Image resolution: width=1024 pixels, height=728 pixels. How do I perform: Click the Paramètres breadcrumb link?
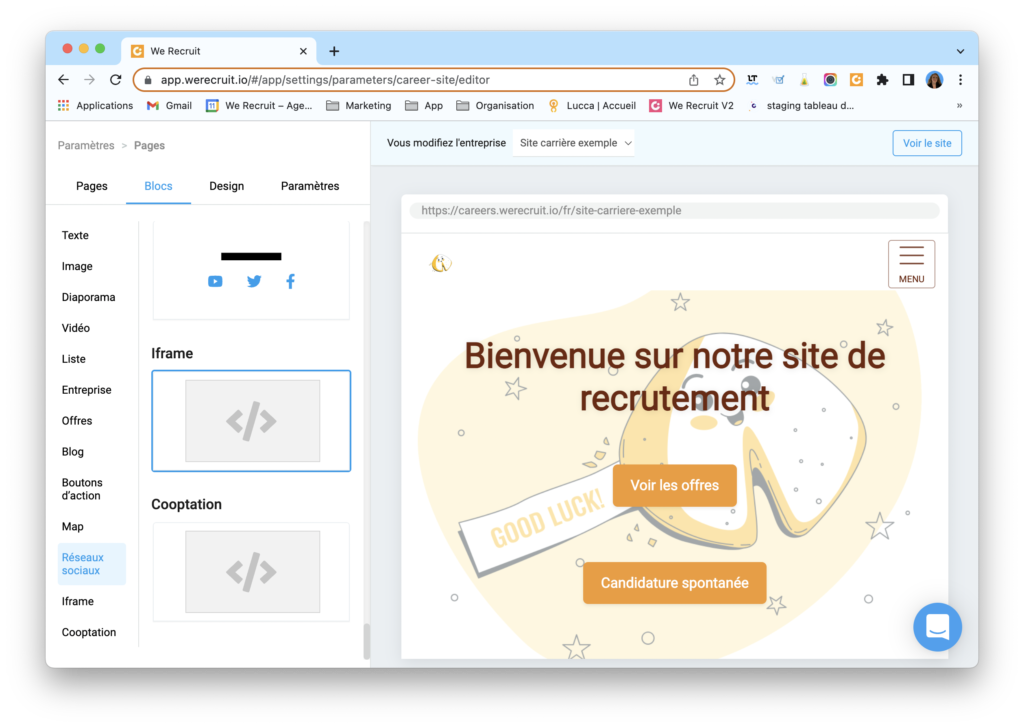tap(86, 146)
